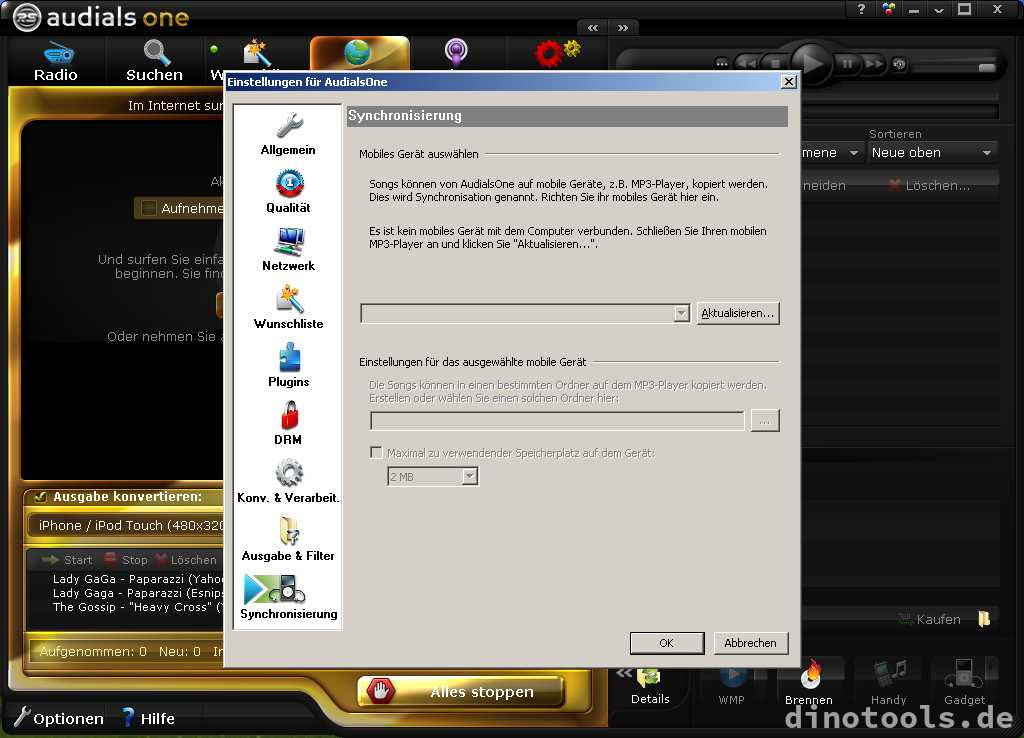Open Optionen with the wrench icon

pyautogui.click(x=59, y=718)
